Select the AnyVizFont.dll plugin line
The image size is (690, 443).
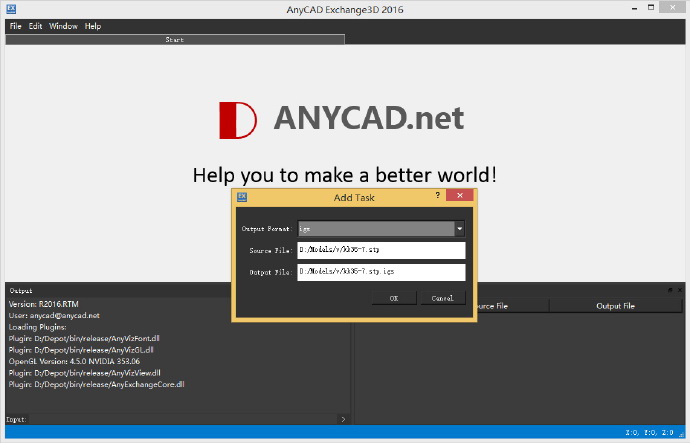pos(84,338)
